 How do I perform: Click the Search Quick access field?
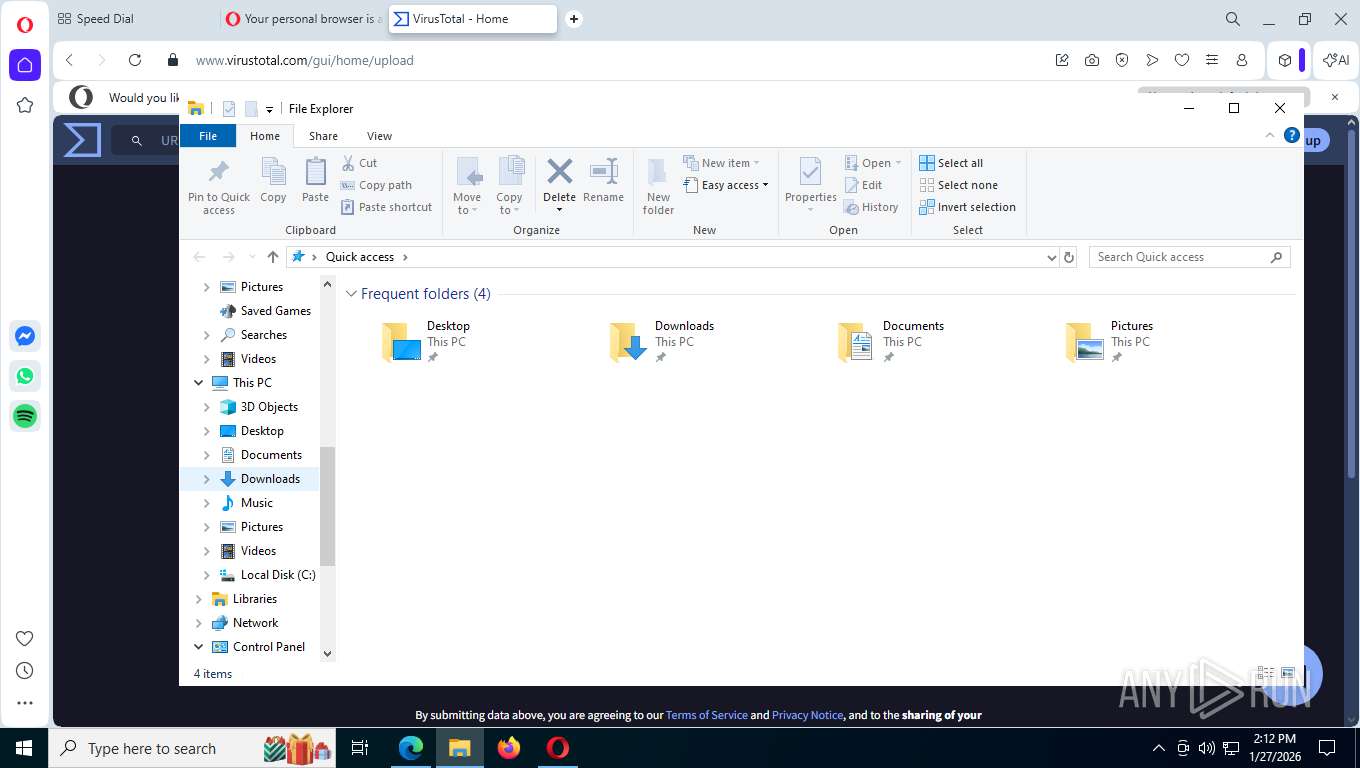point(1189,257)
